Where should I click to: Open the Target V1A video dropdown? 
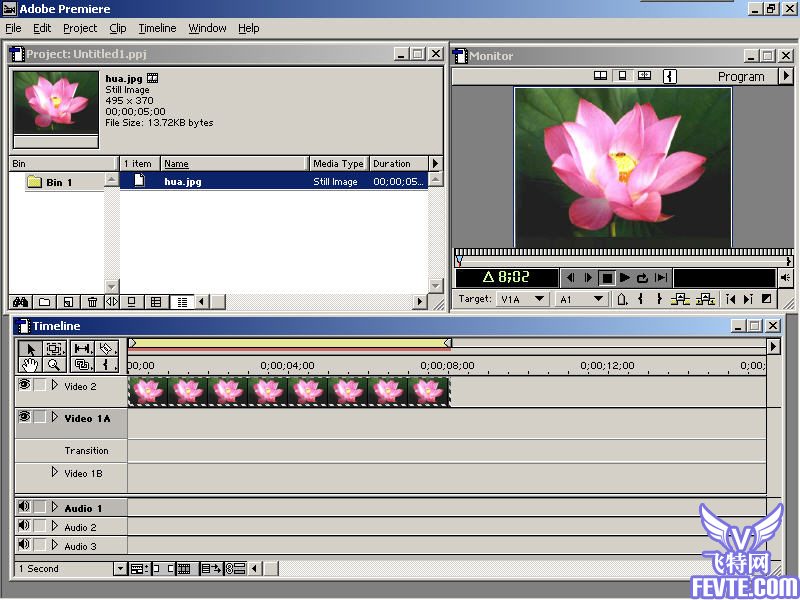click(538, 299)
